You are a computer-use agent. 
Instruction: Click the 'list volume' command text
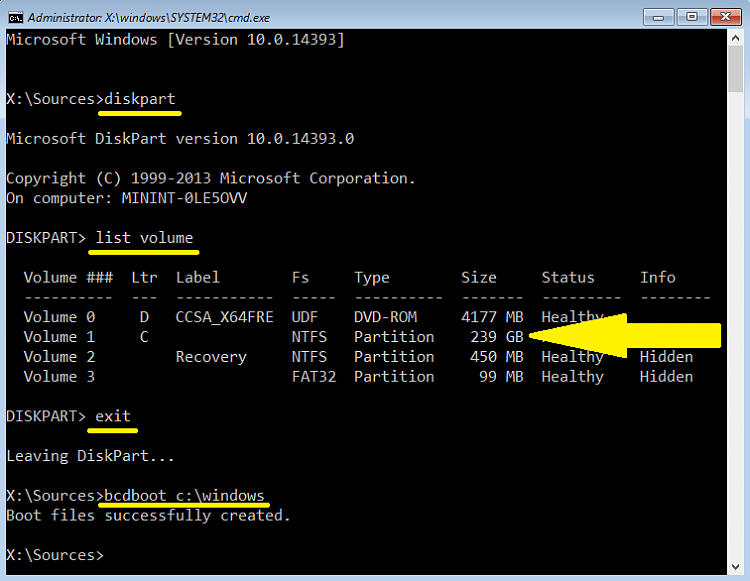pyautogui.click(x=144, y=238)
